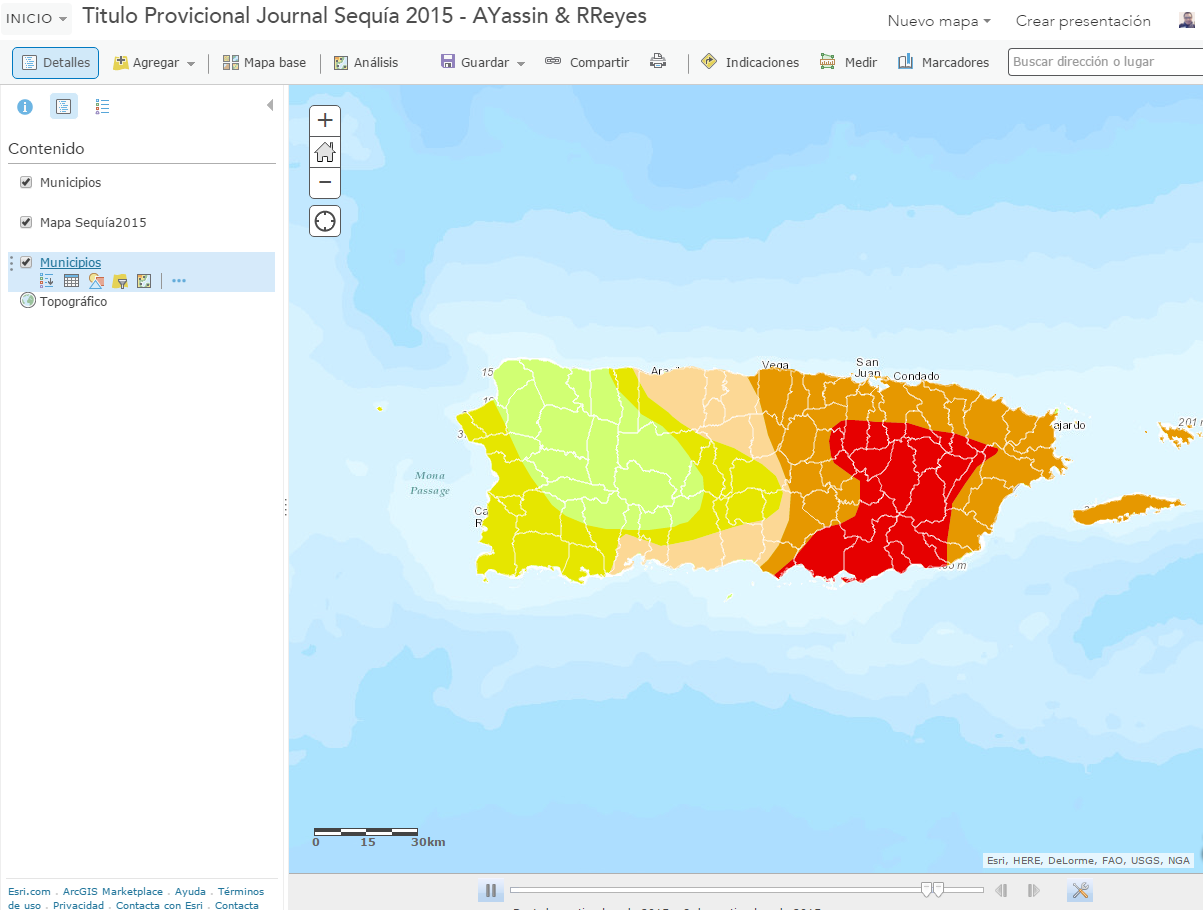Open the Medir measure tool

[x=848, y=62]
